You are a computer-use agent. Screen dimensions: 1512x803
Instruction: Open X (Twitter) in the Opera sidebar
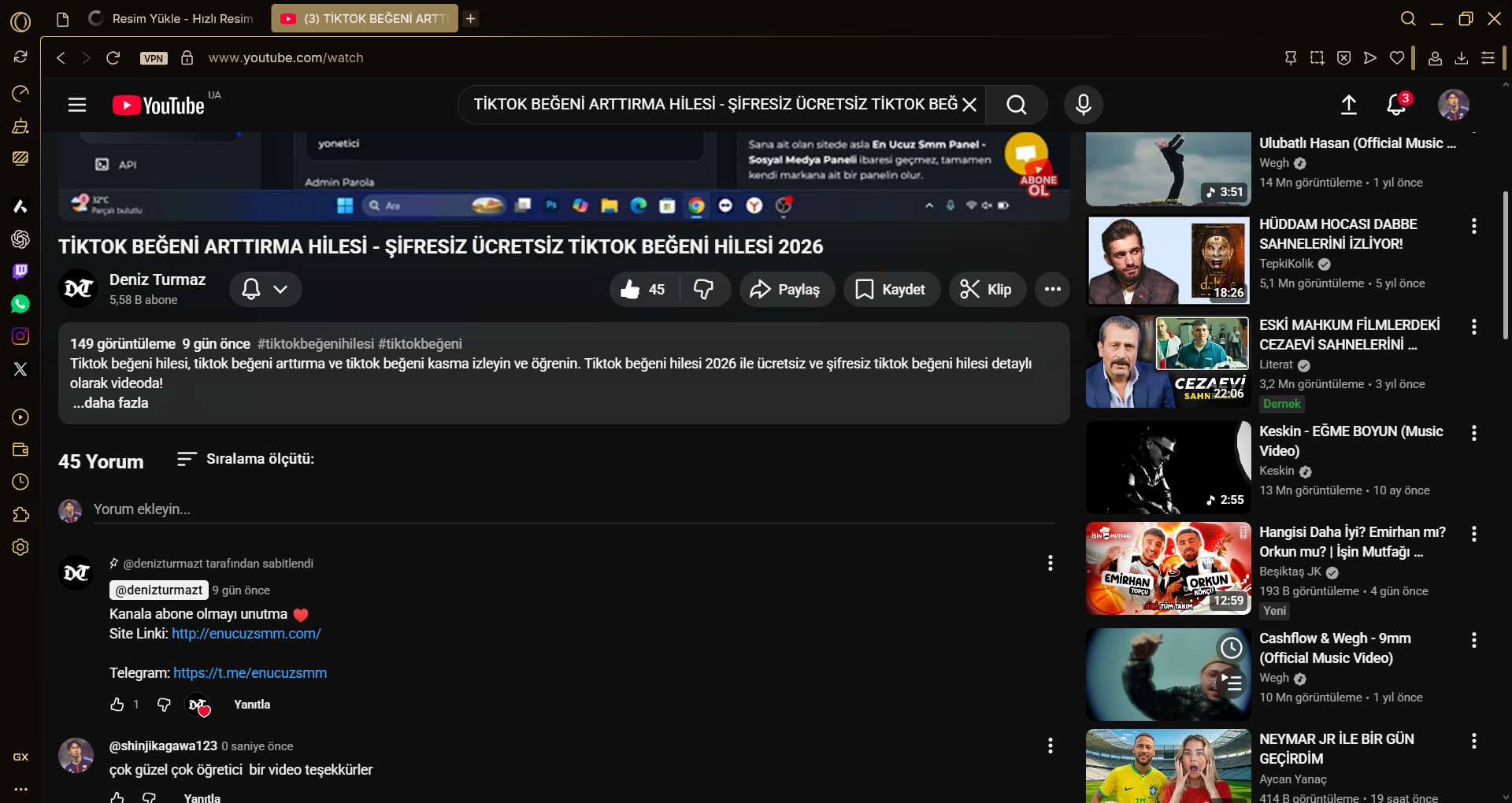(x=20, y=369)
